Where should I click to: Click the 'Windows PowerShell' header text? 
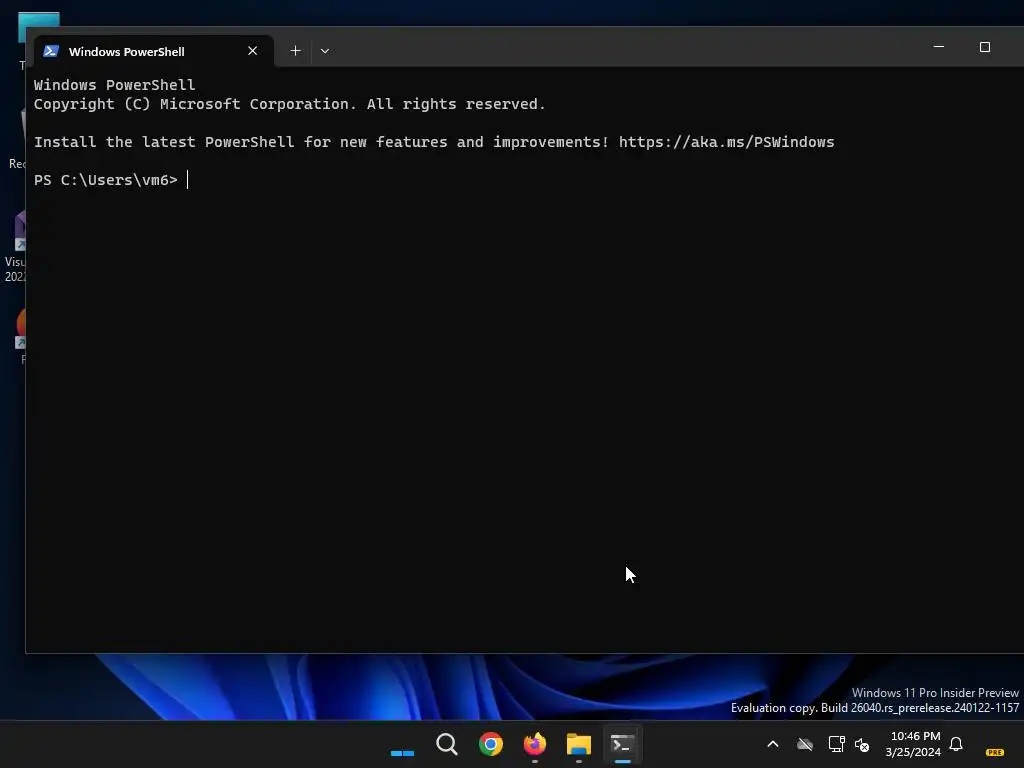(x=114, y=85)
